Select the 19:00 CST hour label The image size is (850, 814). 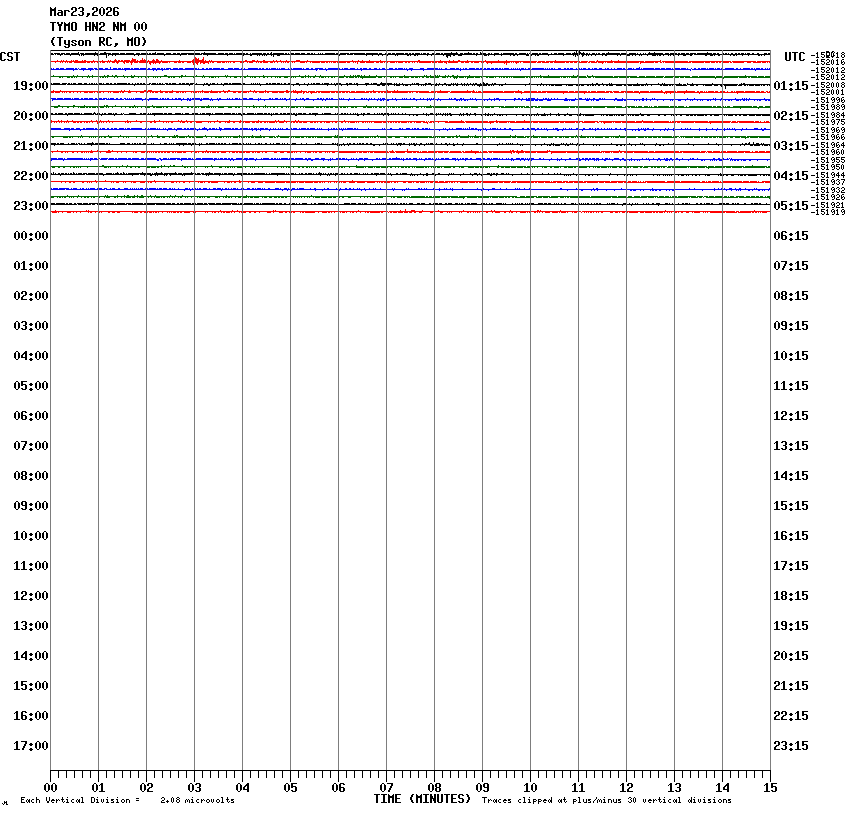click(30, 86)
